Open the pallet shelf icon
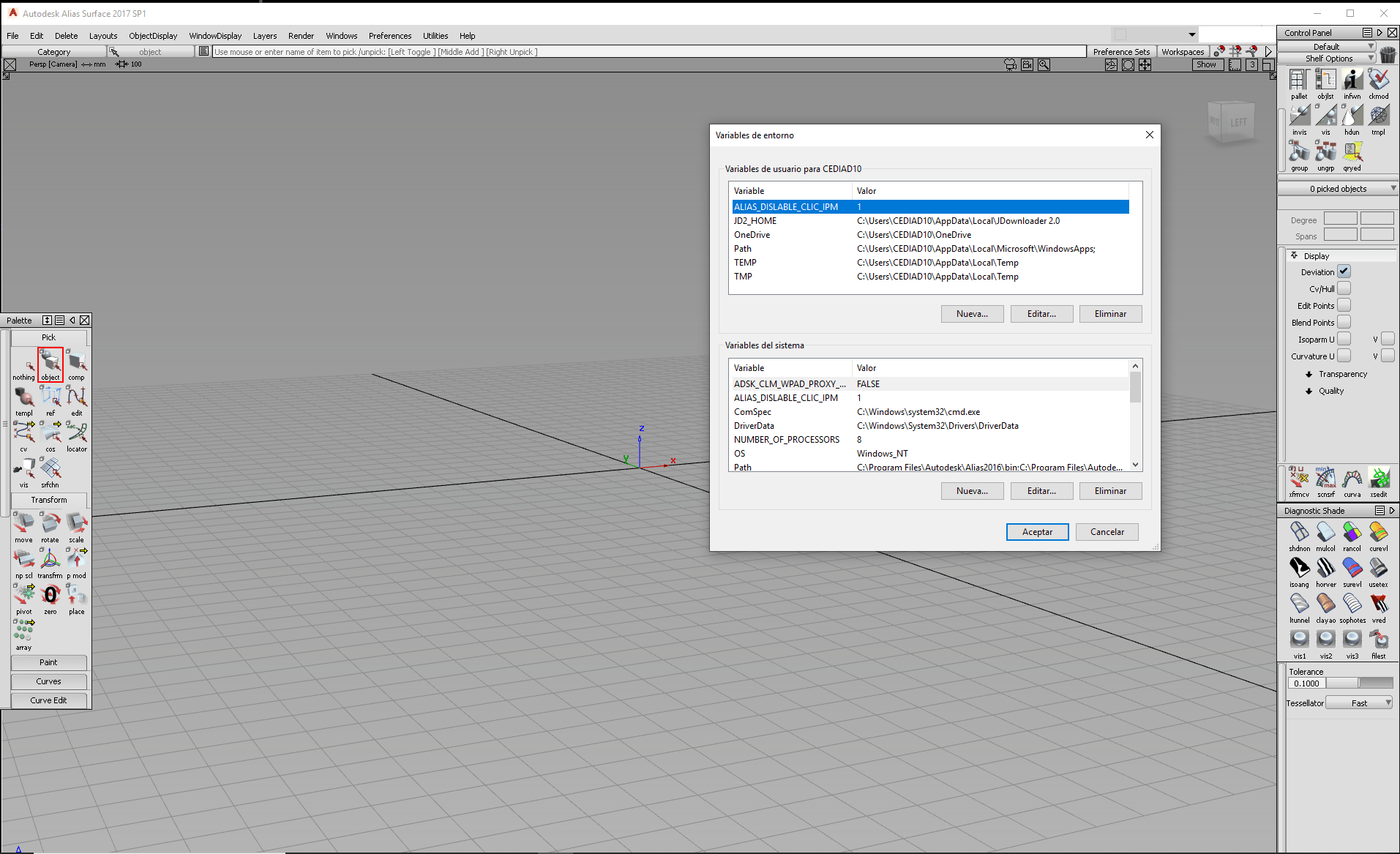 (x=1299, y=83)
